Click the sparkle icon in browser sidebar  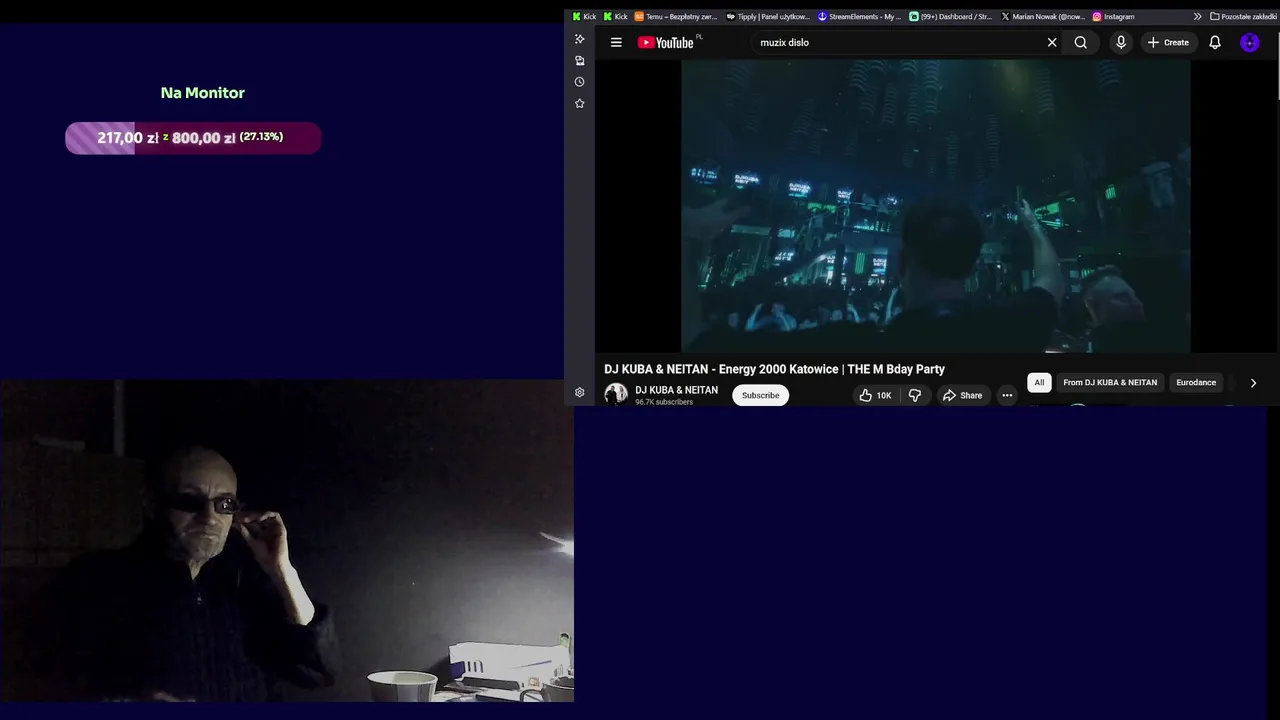579,39
